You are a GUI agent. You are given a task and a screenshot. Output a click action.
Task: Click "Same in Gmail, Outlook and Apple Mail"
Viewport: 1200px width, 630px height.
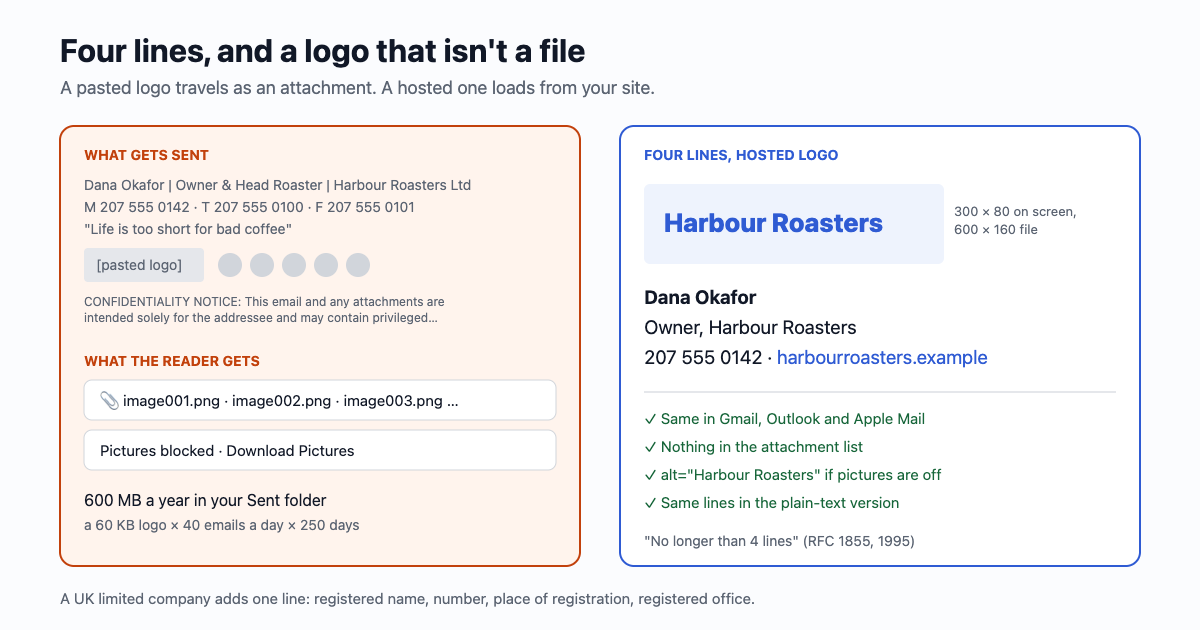(x=785, y=419)
